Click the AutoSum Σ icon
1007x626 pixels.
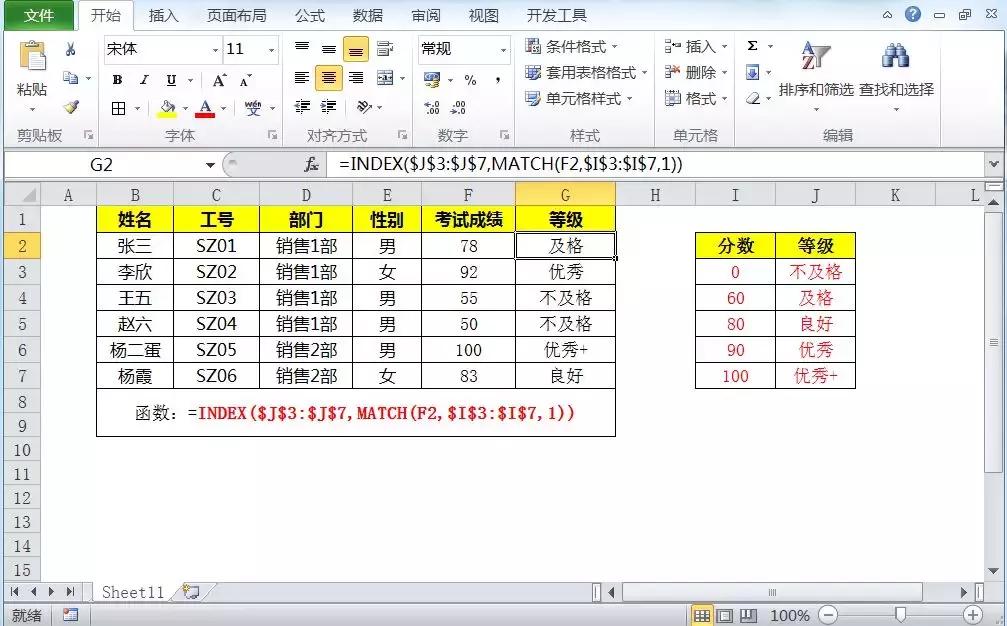pos(752,45)
